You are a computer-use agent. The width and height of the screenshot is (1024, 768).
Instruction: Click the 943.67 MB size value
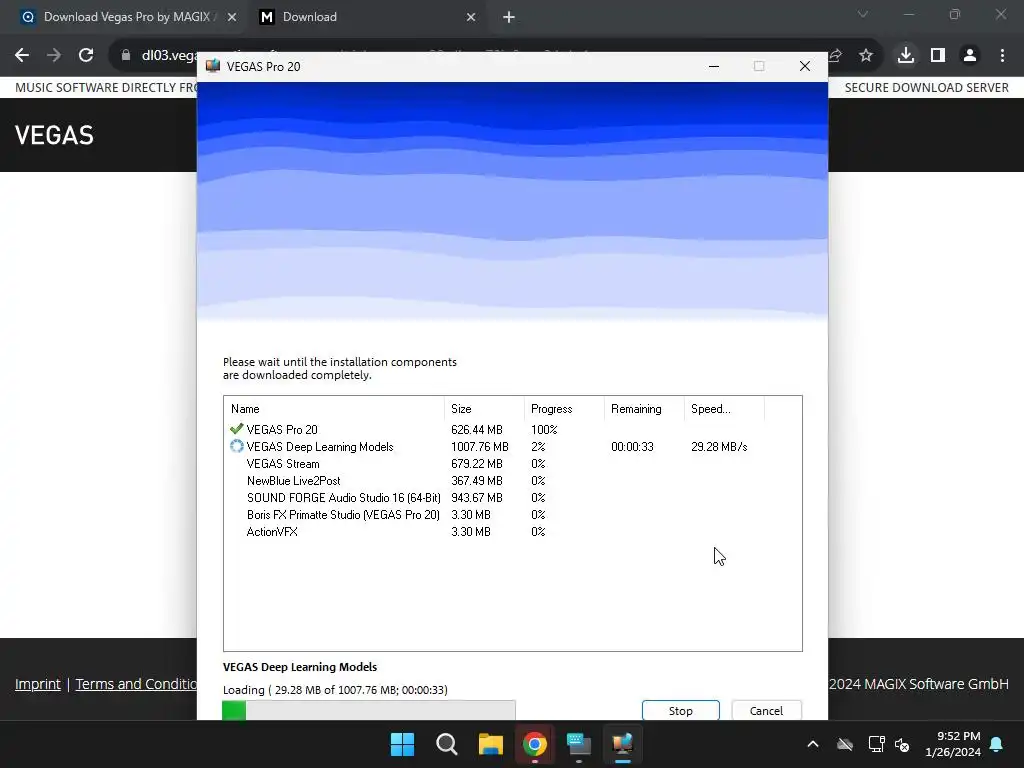pyautogui.click(x=477, y=498)
